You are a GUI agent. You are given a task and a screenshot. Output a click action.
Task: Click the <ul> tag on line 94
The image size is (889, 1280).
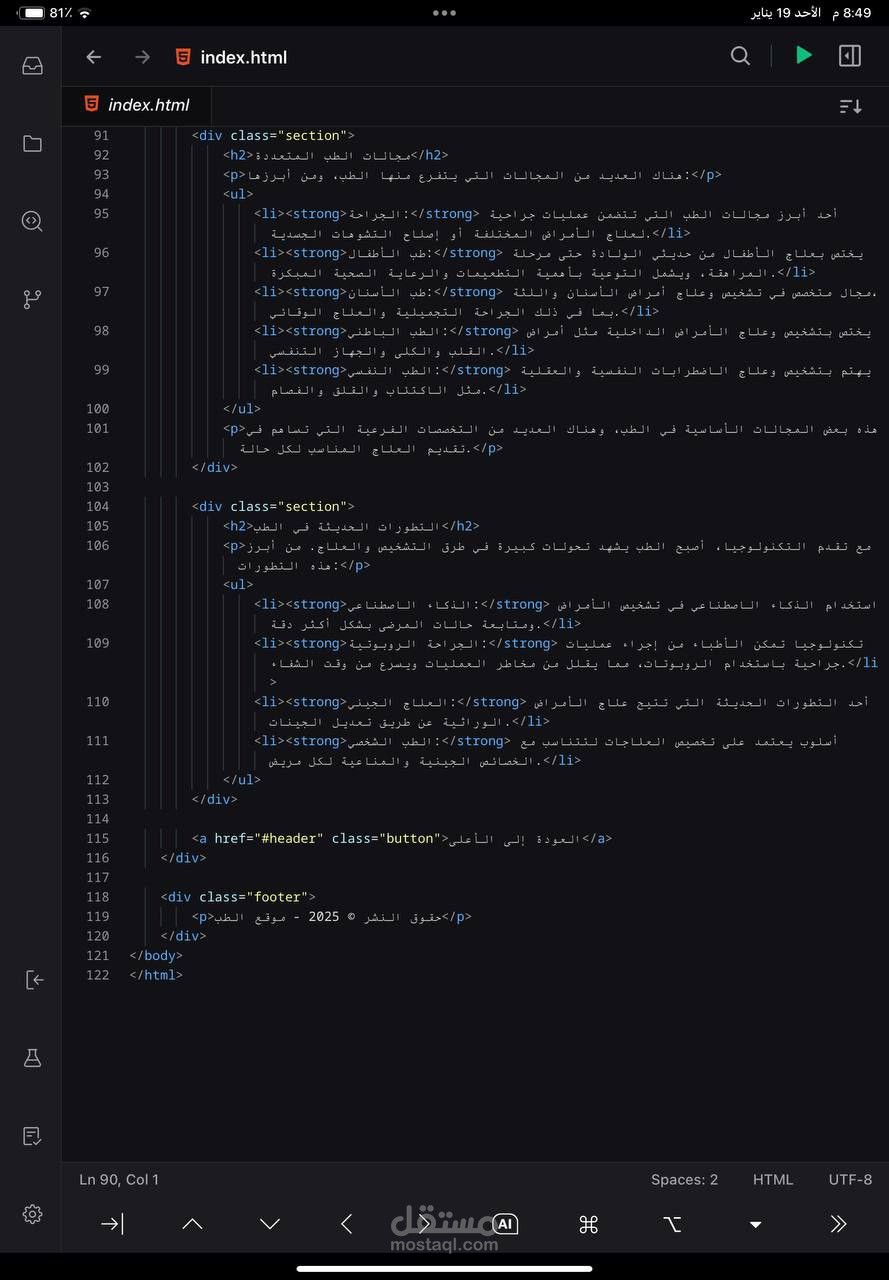[238, 194]
